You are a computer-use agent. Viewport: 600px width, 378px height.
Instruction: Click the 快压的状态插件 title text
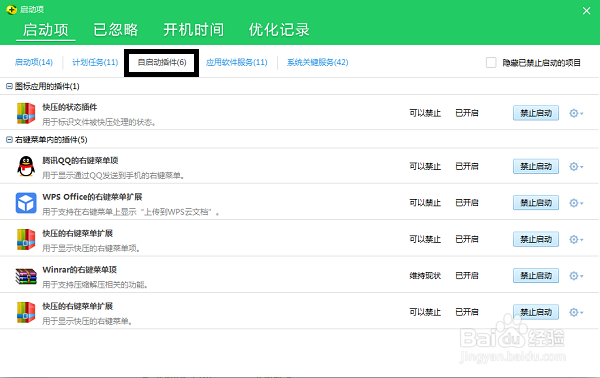click(x=70, y=107)
